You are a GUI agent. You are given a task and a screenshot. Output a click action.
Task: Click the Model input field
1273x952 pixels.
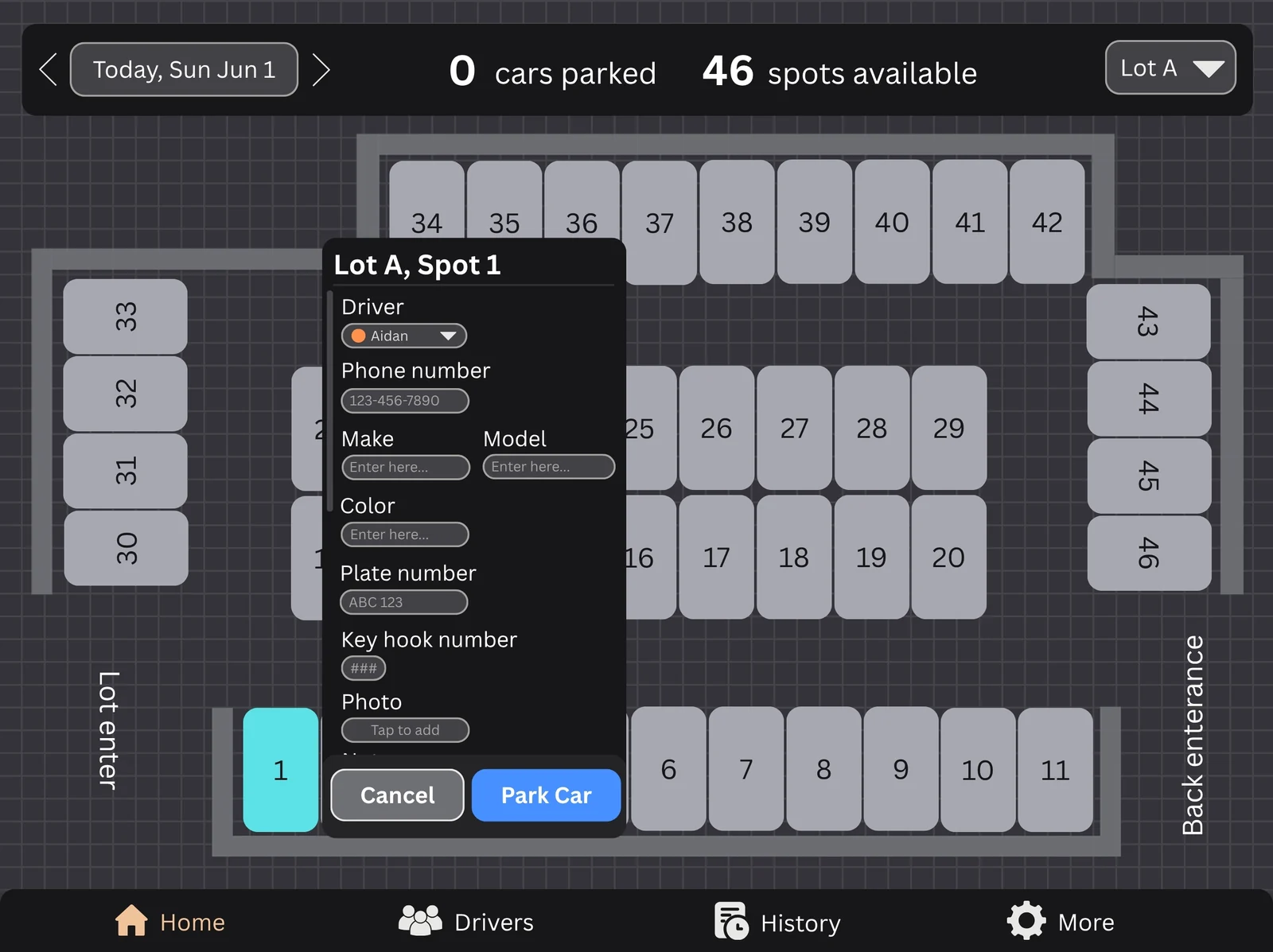coord(549,466)
